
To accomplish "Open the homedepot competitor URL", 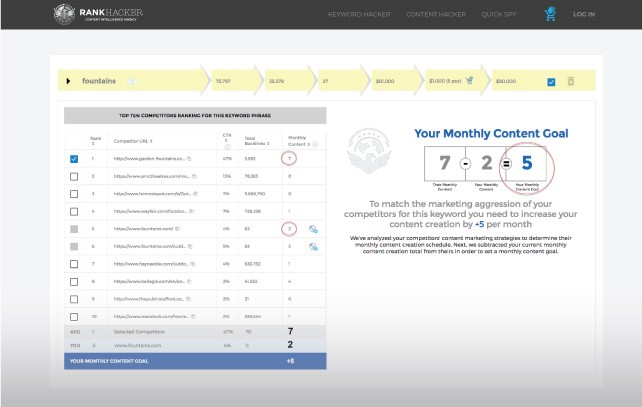I will [x=152, y=194].
